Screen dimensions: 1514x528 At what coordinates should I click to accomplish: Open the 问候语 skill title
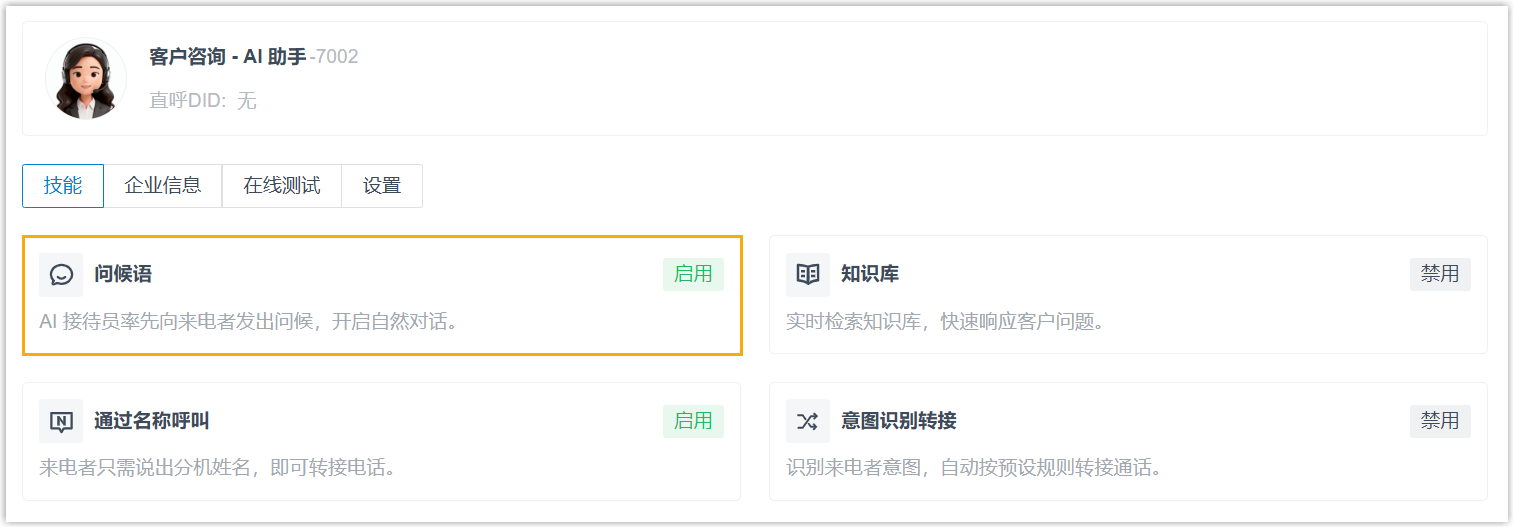tap(123, 275)
